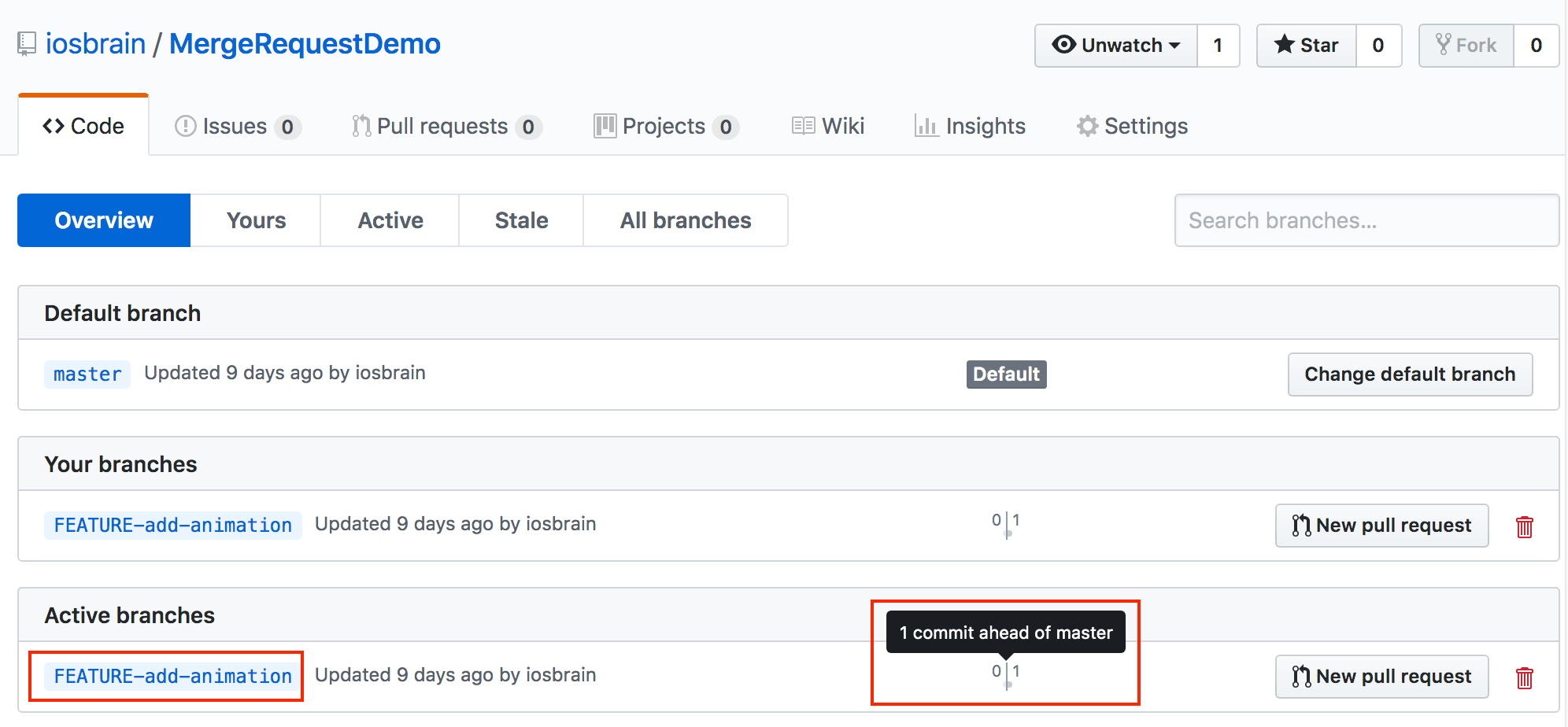Select the Stale branches filter
This screenshot has height=727, width=1568.
pyautogui.click(x=521, y=220)
